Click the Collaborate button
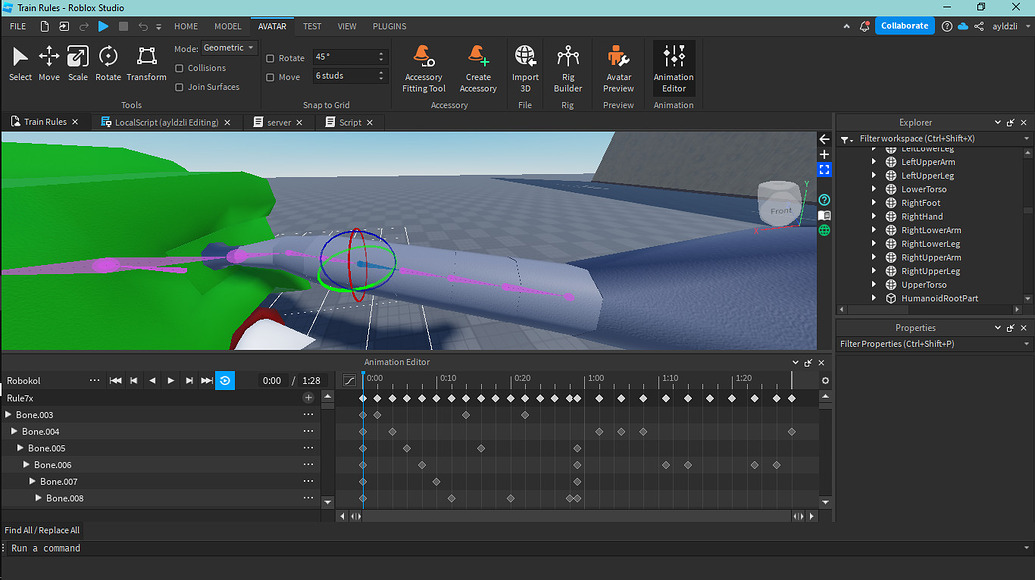Viewport: 1035px width, 580px height. coord(904,26)
